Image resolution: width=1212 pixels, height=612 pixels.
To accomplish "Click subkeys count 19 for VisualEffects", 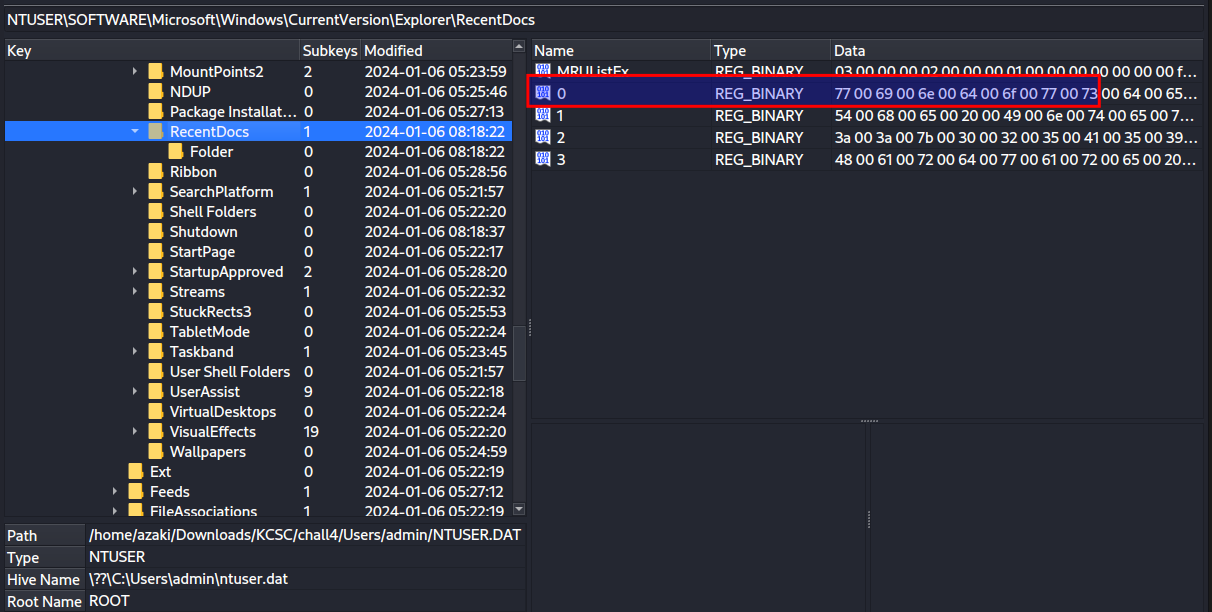I will pos(311,431).
